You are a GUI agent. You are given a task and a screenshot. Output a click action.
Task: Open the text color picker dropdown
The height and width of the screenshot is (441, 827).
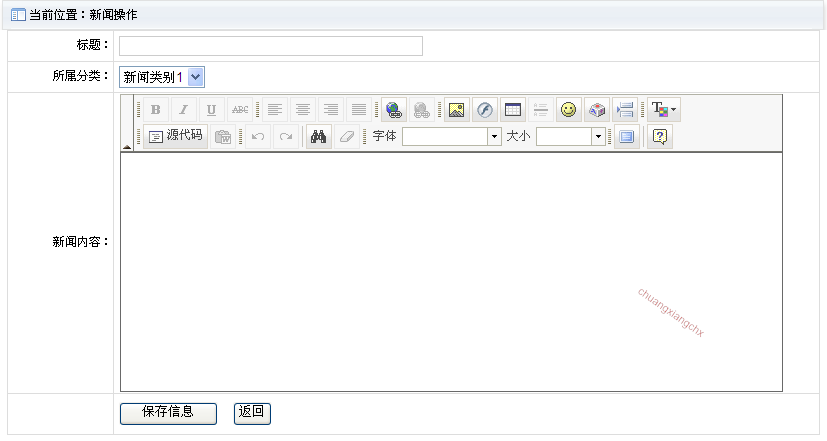663,109
